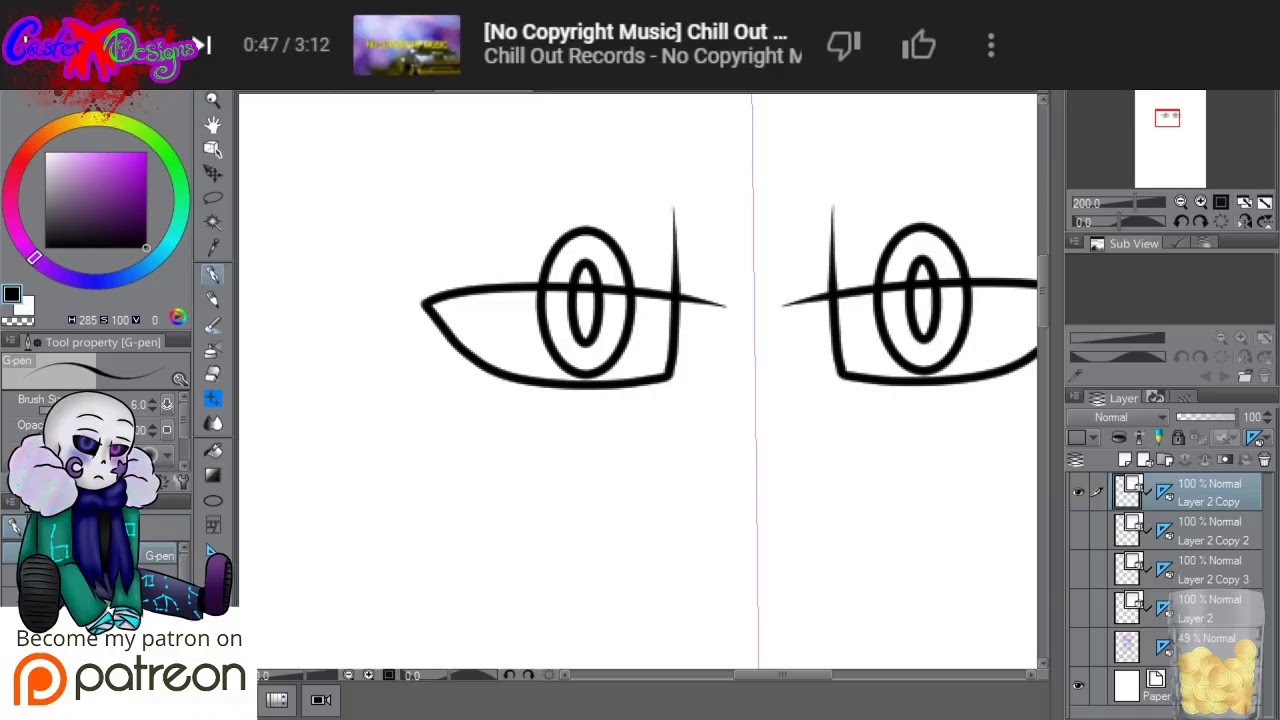Image resolution: width=1280 pixels, height=720 pixels.
Task: Create new raster layer
Action: pos(1125,460)
